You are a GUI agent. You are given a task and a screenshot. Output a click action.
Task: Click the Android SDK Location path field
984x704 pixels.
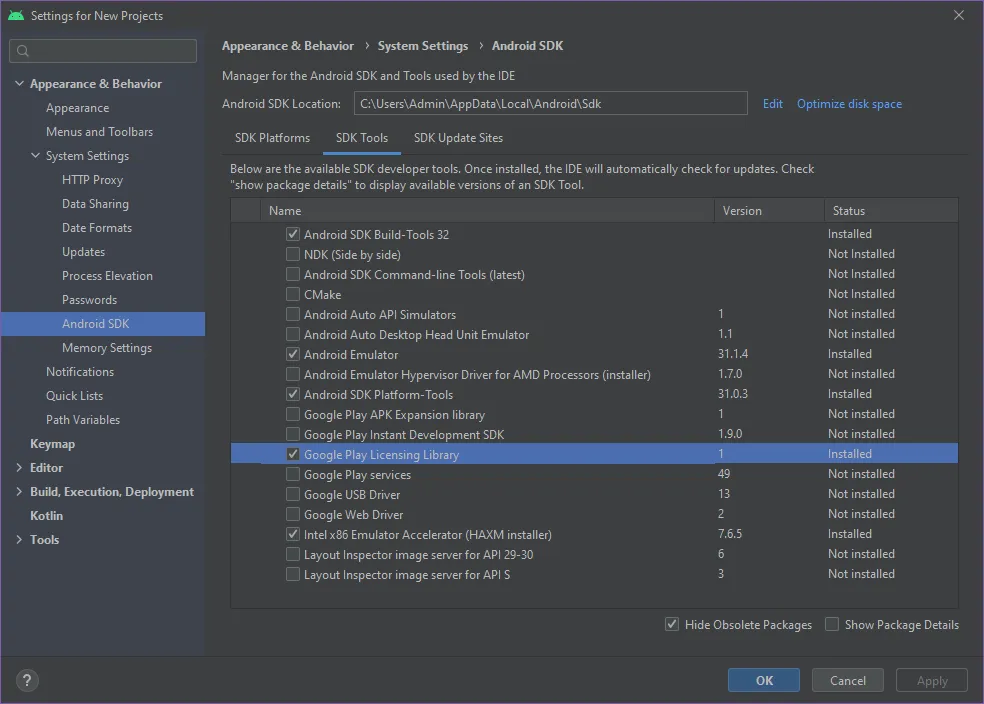pyautogui.click(x=550, y=104)
